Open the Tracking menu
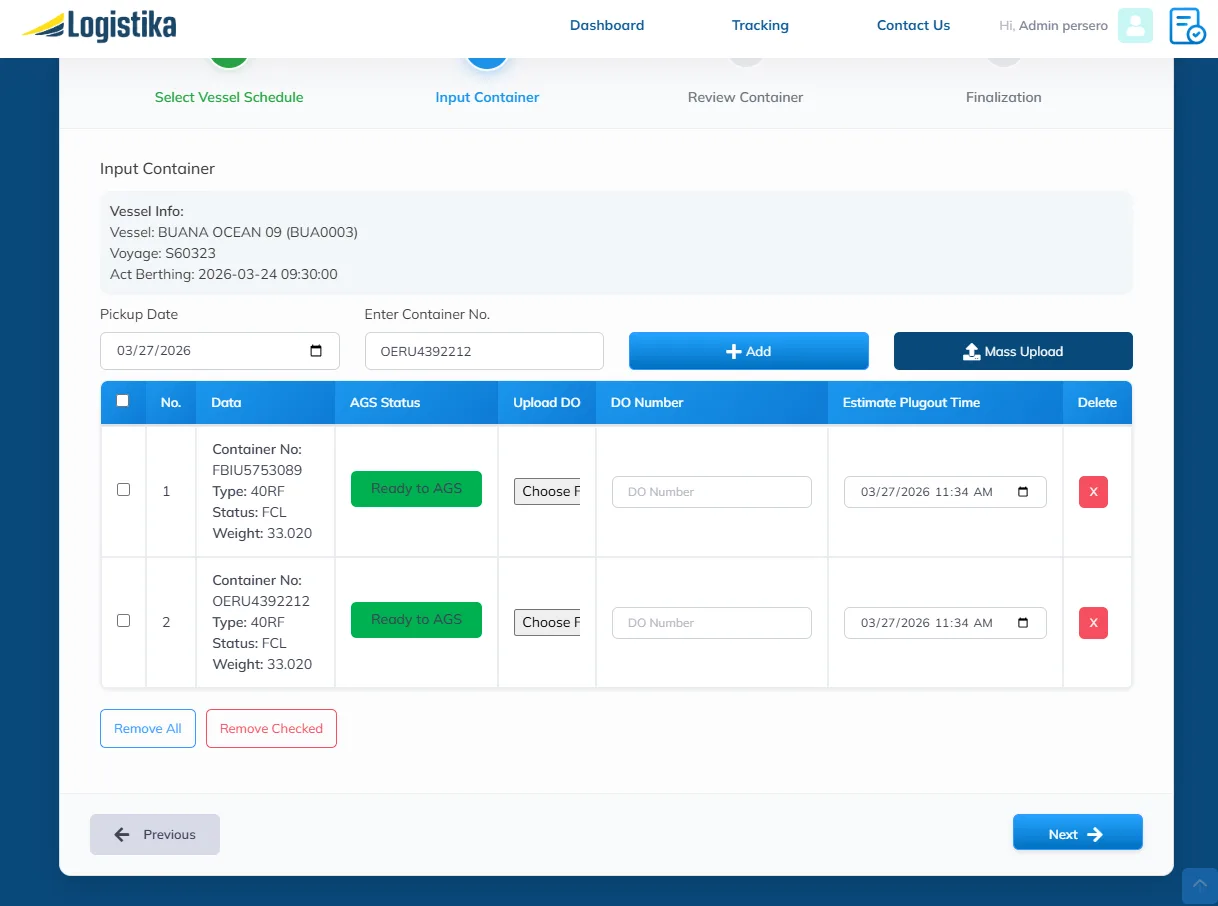 click(x=760, y=26)
